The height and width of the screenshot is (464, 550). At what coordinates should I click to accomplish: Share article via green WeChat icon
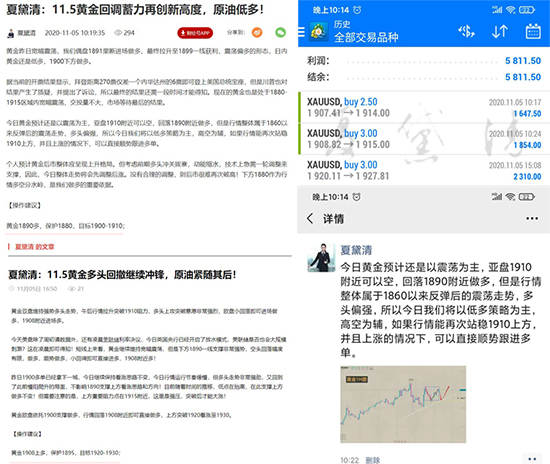[x=281, y=33]
